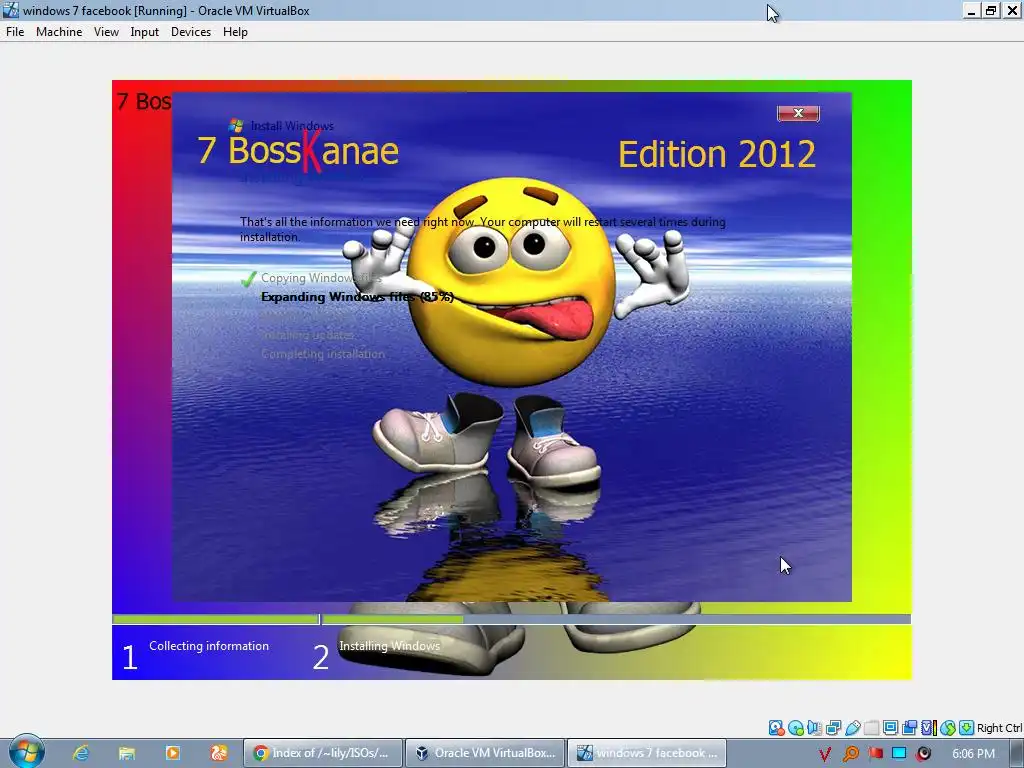Restore down the VirtualBox window
Viewport: 1024px width, 768px height.
tap(991, 10)
